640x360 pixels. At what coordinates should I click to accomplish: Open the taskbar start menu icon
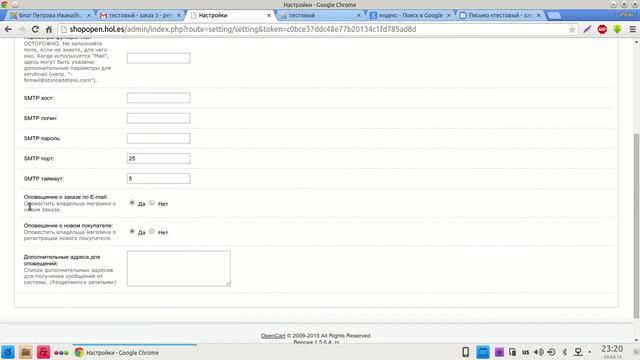point(8,352)
